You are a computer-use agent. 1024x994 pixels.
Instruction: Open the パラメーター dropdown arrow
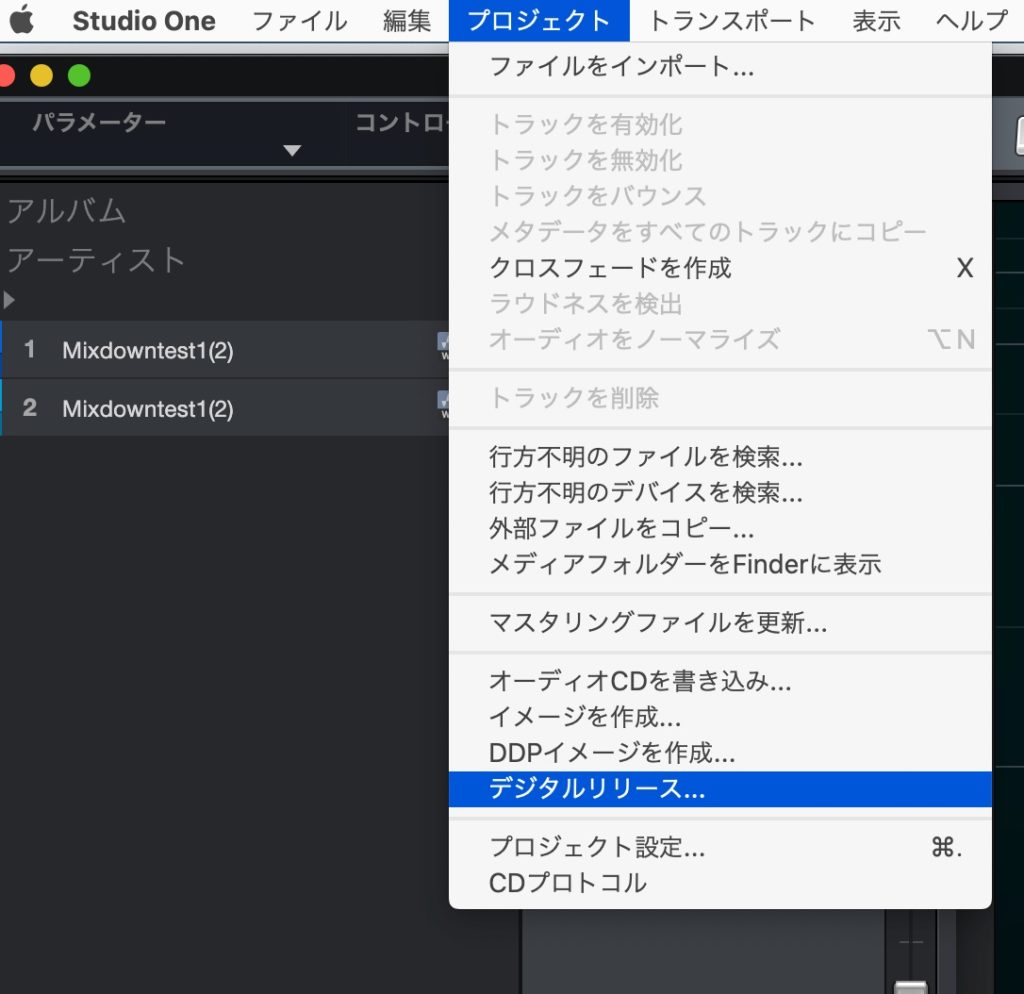point(292,151)
